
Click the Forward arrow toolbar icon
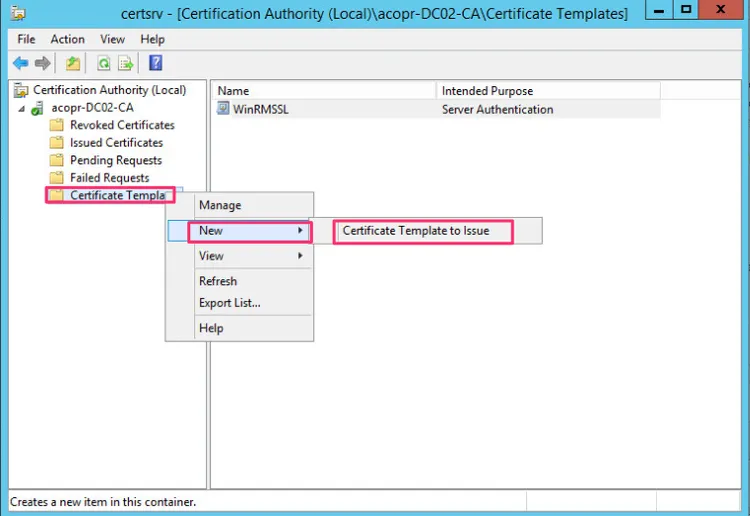tap(42, 64)
